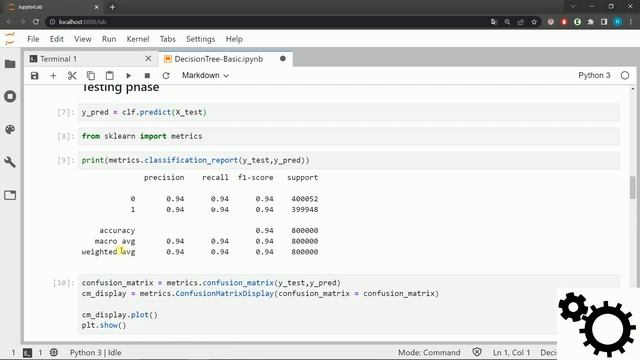
Task: Open the cell type Markdown dropdown
Action: tap(205, 76)
